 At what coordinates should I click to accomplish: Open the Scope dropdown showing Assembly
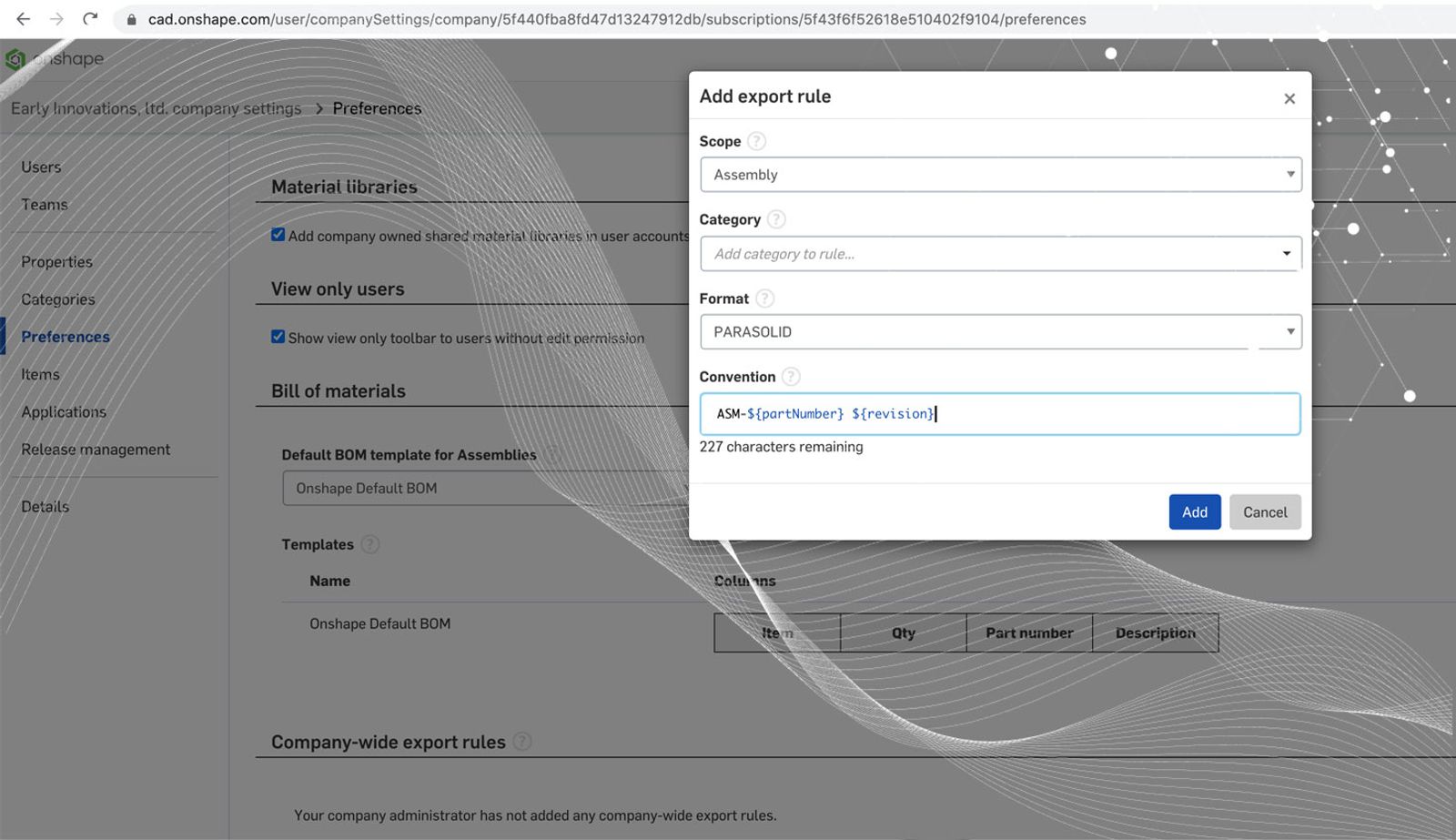pos(999,175)
